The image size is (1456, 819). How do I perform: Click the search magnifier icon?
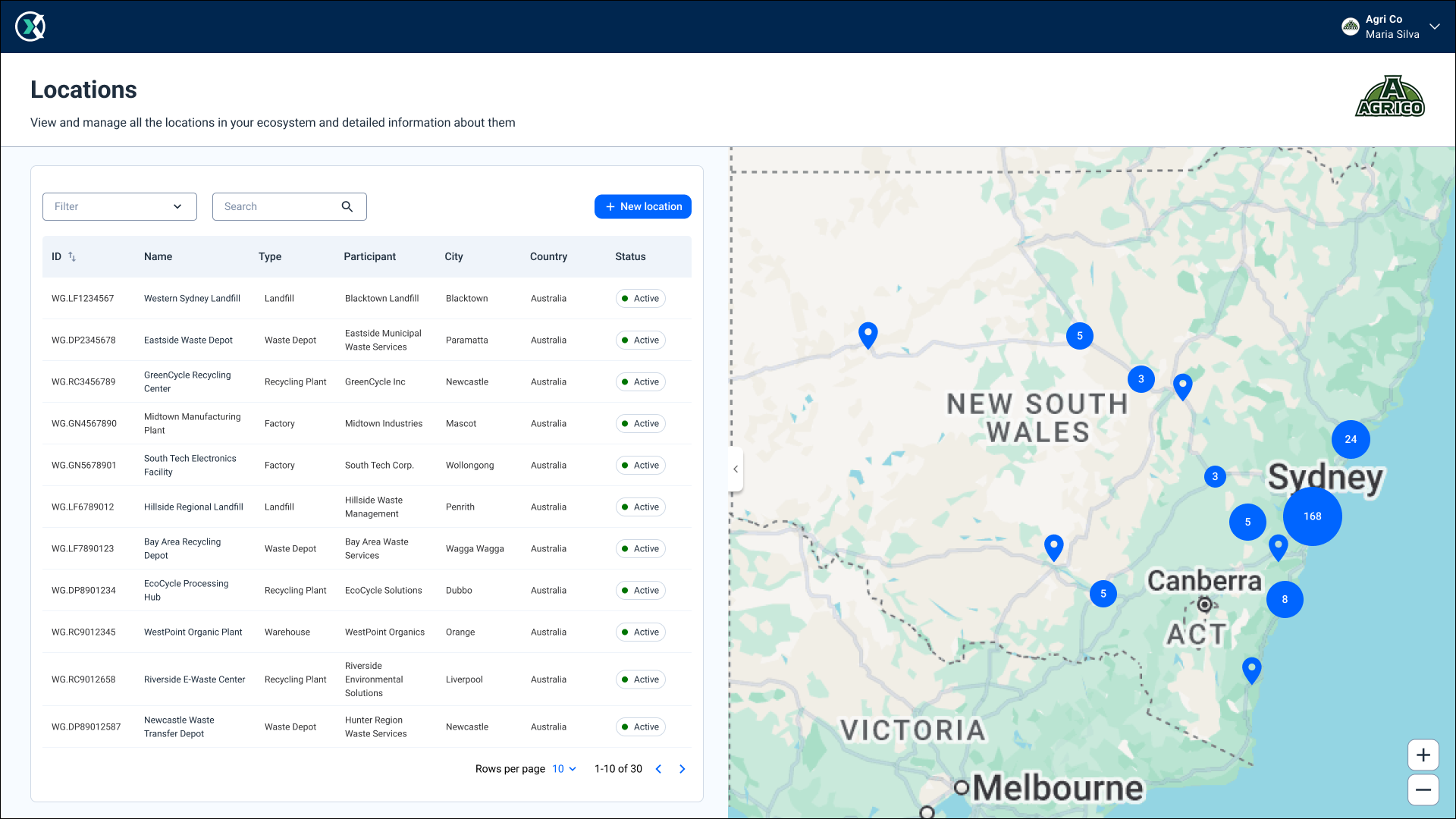347,206
